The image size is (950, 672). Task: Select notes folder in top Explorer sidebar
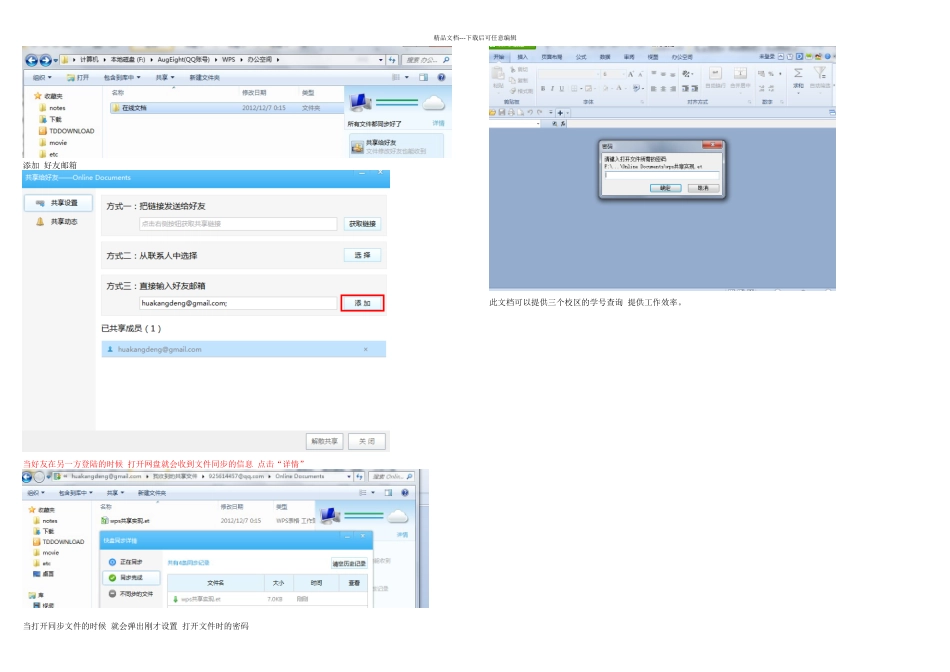point(52,108)
